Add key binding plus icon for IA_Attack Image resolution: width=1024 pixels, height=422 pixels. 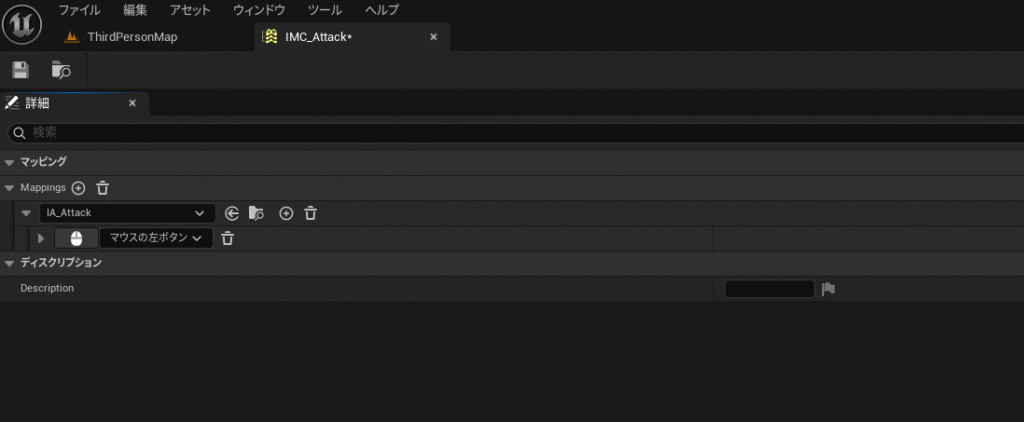point(286,213)
